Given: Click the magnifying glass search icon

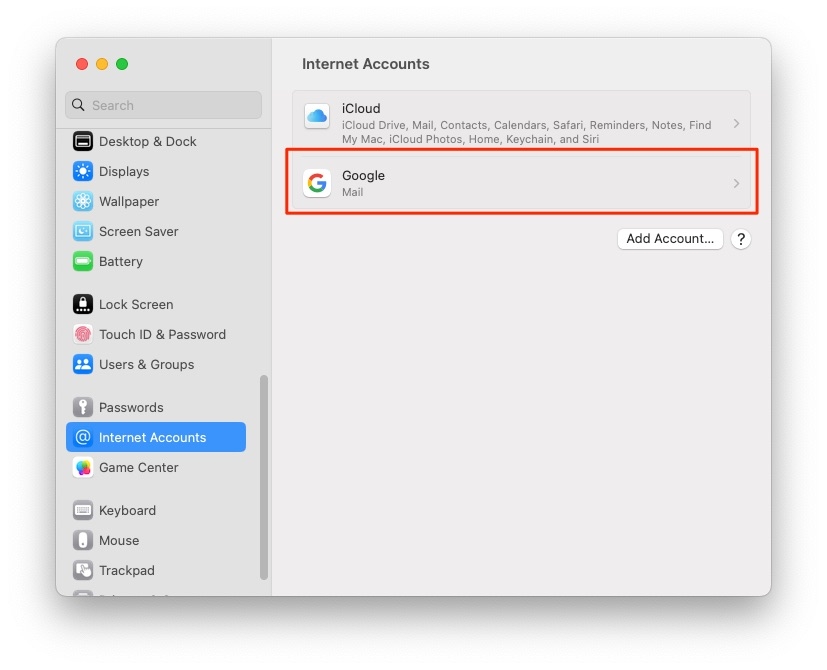Looking at the screenshot, I should pyautogui.click(x=78, y=105).
